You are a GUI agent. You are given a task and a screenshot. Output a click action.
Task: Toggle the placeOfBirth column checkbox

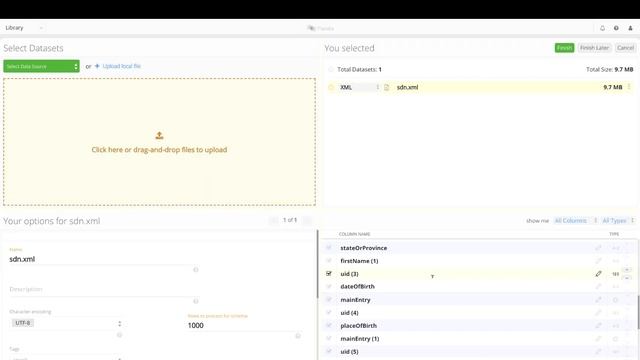(x=329, y=325)
